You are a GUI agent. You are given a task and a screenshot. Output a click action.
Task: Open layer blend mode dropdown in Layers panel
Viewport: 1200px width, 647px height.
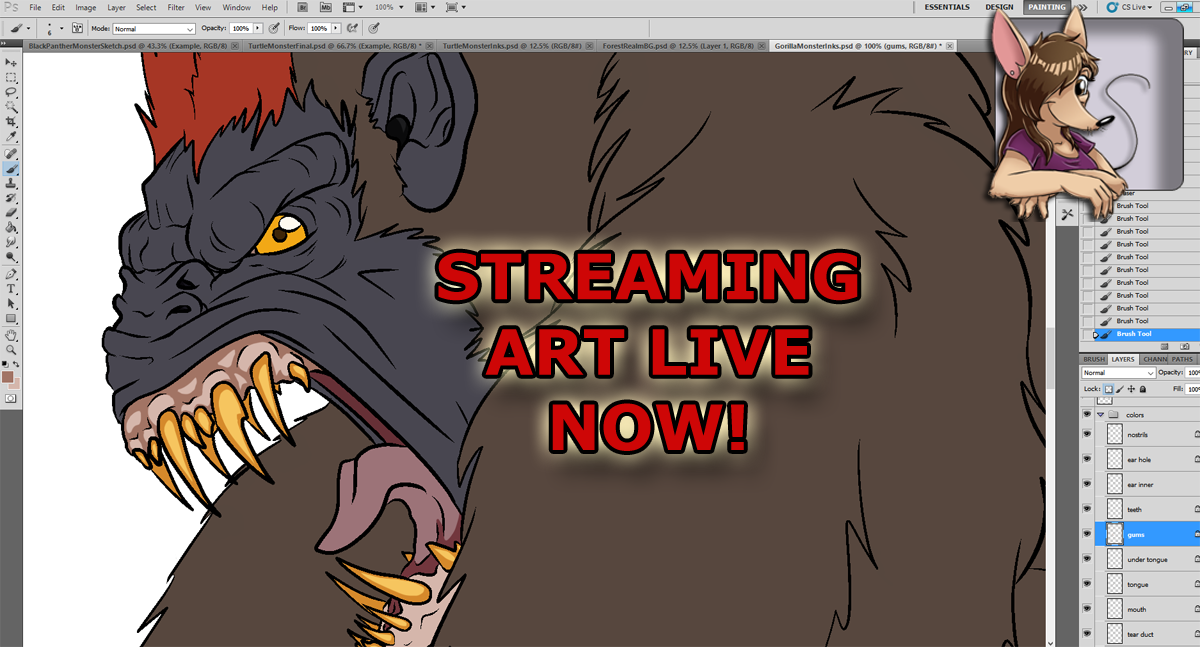pos(1118,373)
